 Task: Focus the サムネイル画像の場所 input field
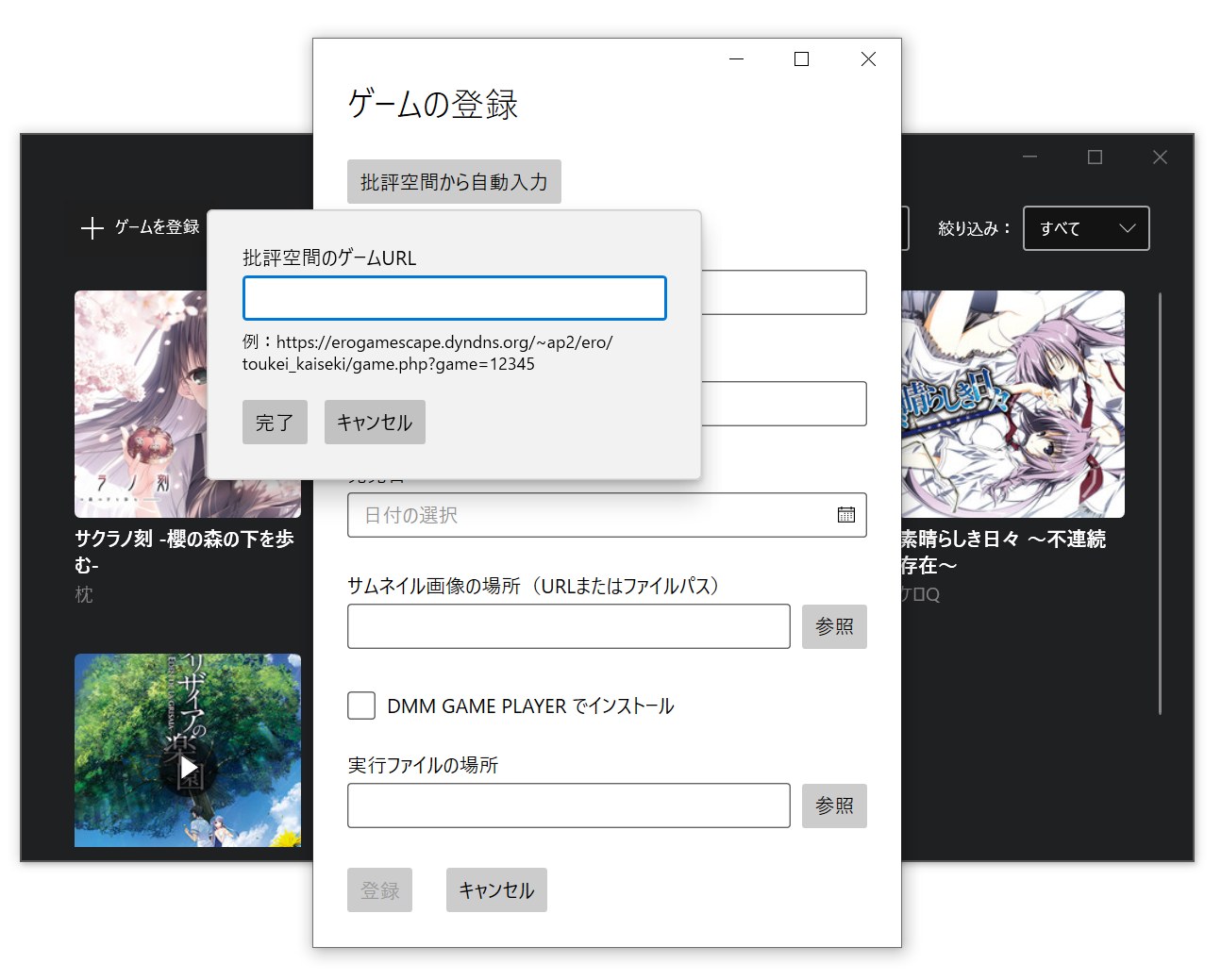[x=569, y=626]
